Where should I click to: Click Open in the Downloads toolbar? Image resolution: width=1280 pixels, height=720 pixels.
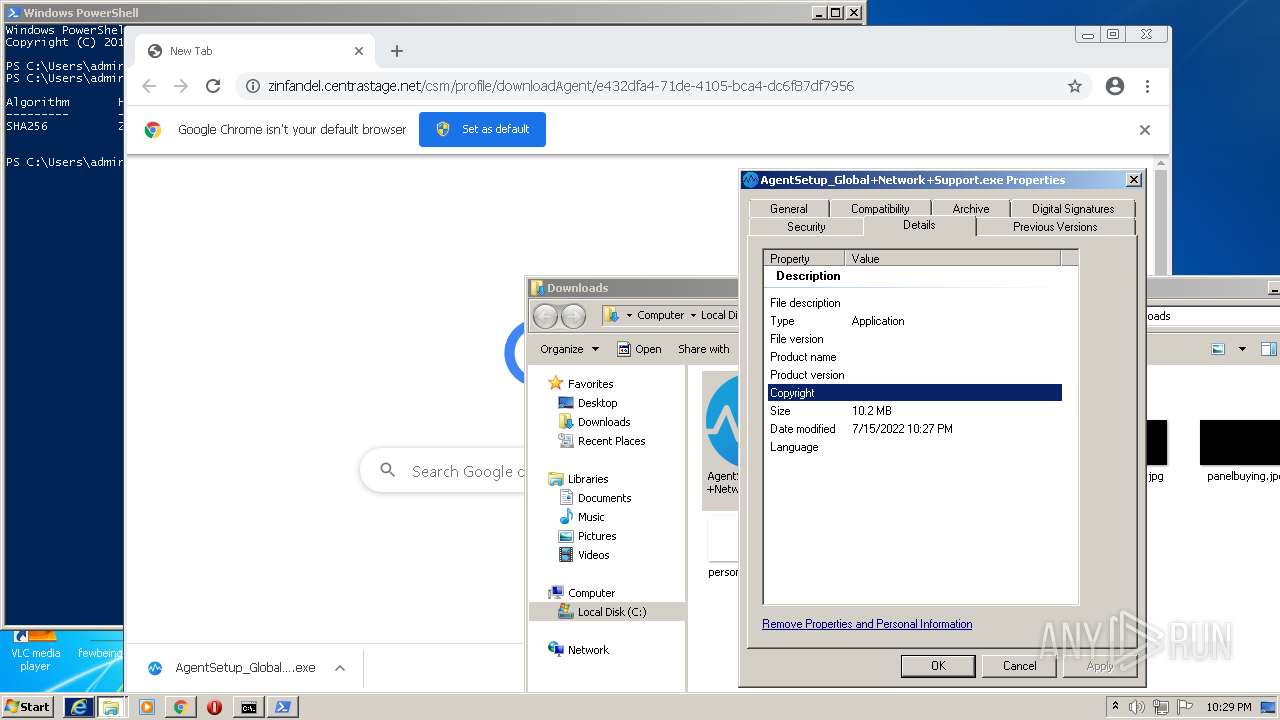pos(639,349)
